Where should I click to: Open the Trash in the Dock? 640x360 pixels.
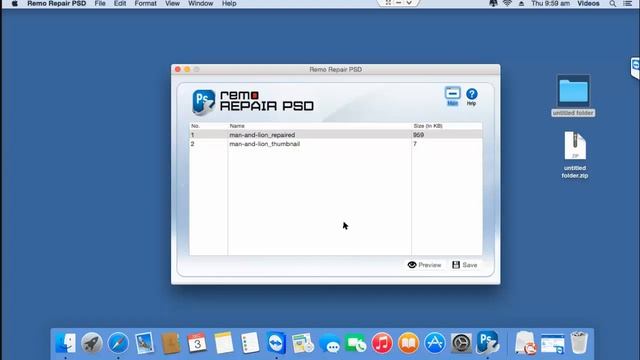coord(579,342)
